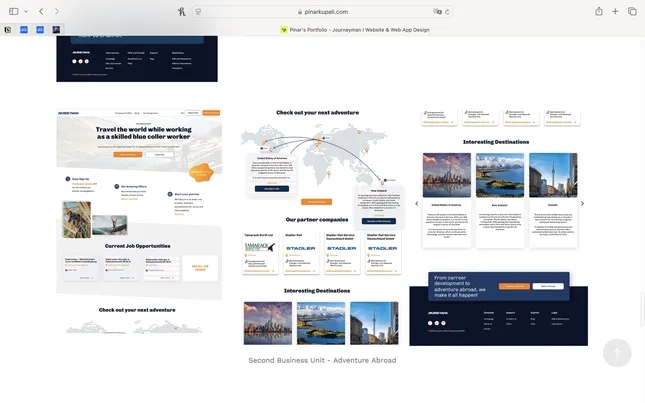Open the translate page icon
The image size is (645, 403).
[437, 11]
